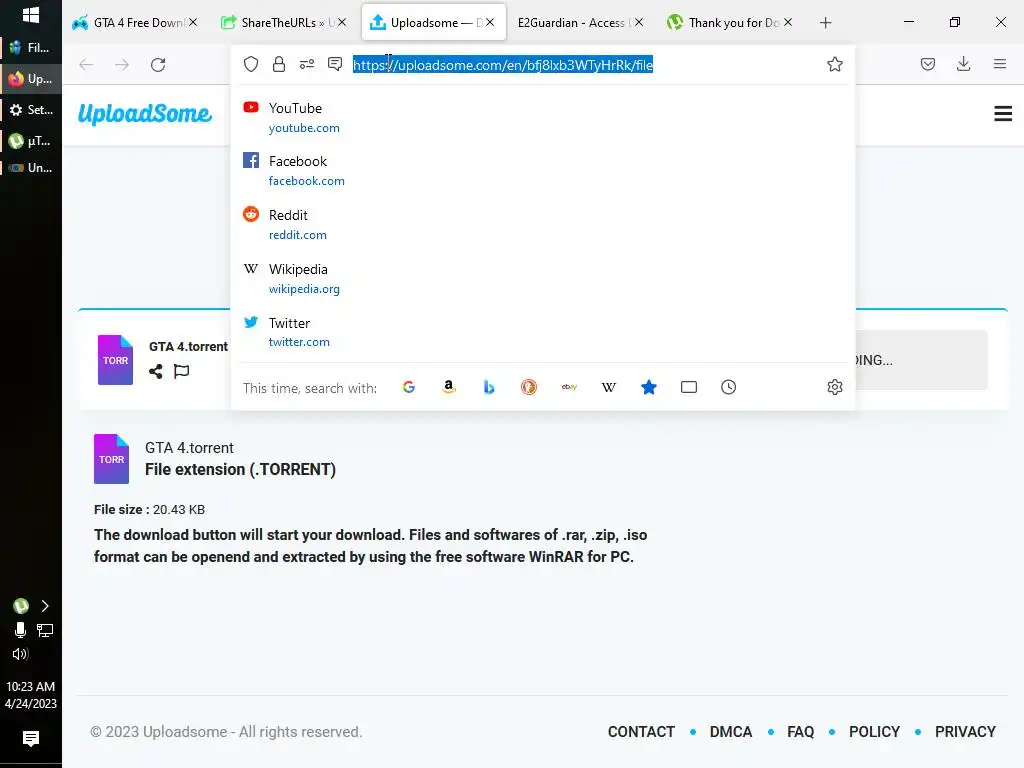Screen dimensions: 1024x768
Task: Open Firefox application menu
Action: coord(1000,64)
